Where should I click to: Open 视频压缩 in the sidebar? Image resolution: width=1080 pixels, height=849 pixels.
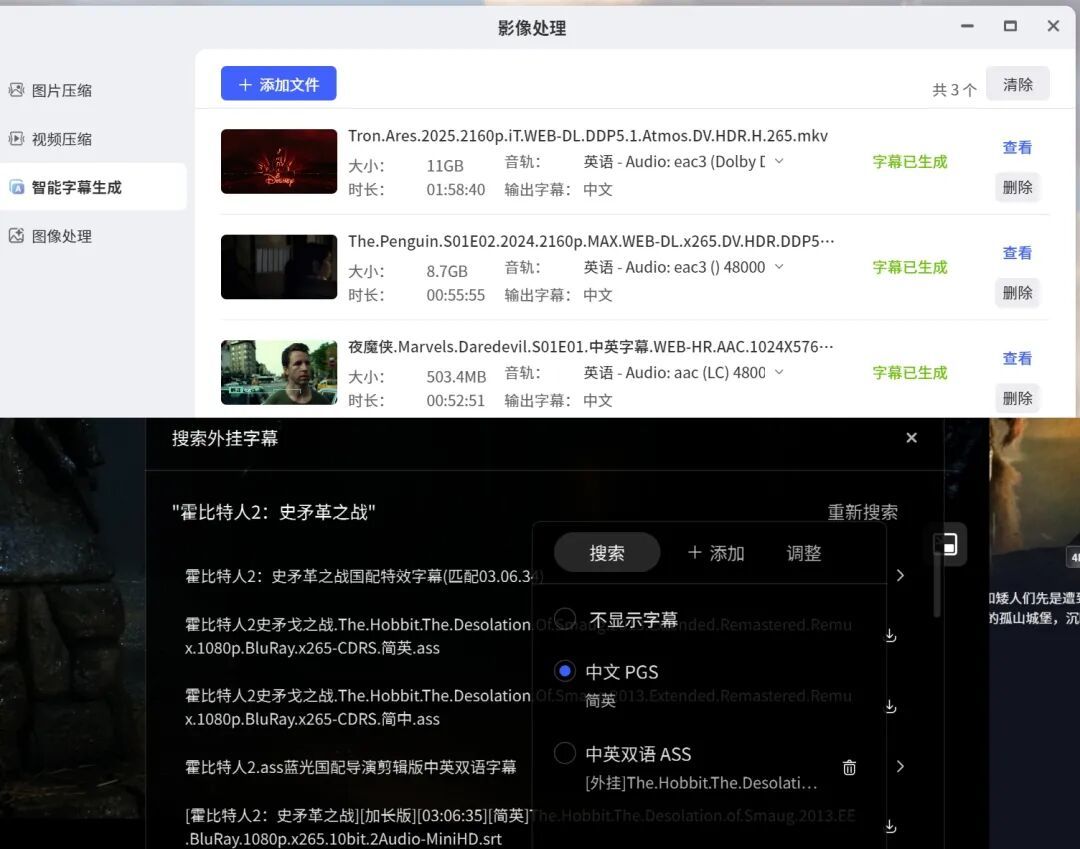pos(61,139)
